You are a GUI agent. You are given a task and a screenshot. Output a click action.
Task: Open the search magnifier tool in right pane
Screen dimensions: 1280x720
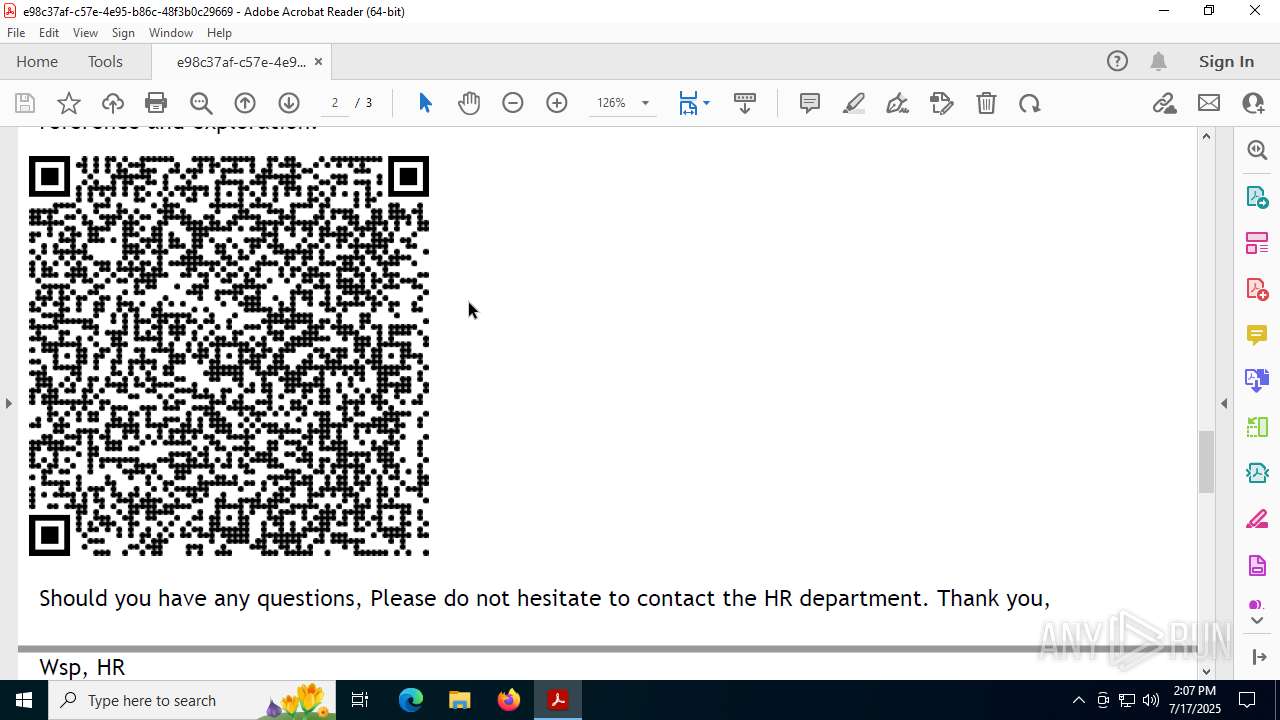(x=1257, y=150)
